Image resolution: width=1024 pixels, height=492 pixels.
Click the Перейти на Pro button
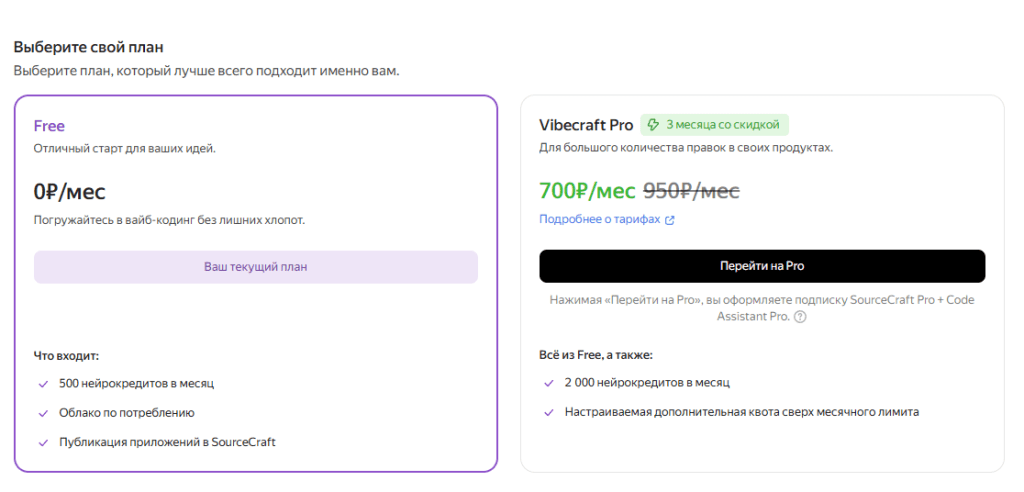pos(762,266)
